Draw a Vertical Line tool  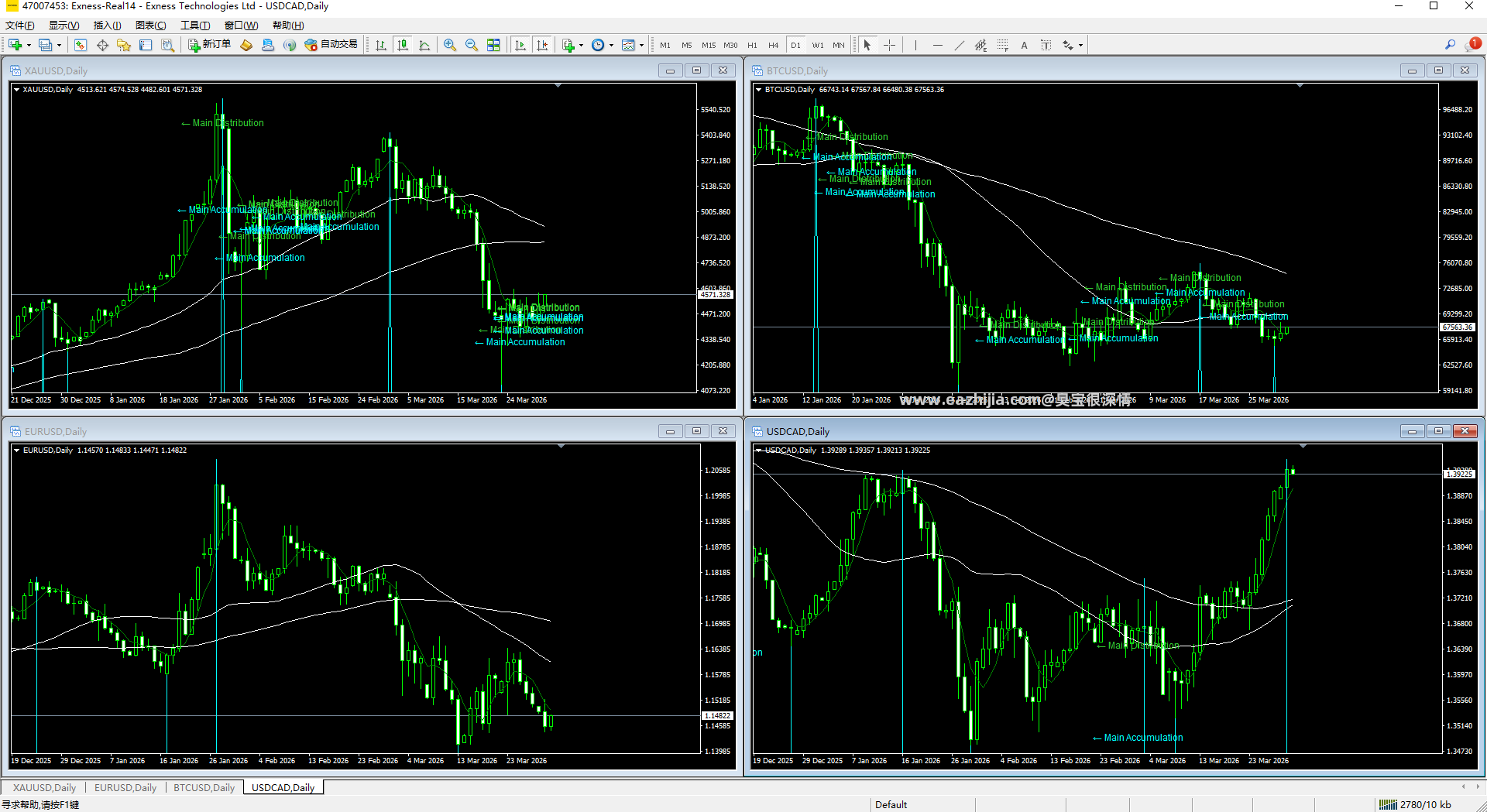point(915,45)
